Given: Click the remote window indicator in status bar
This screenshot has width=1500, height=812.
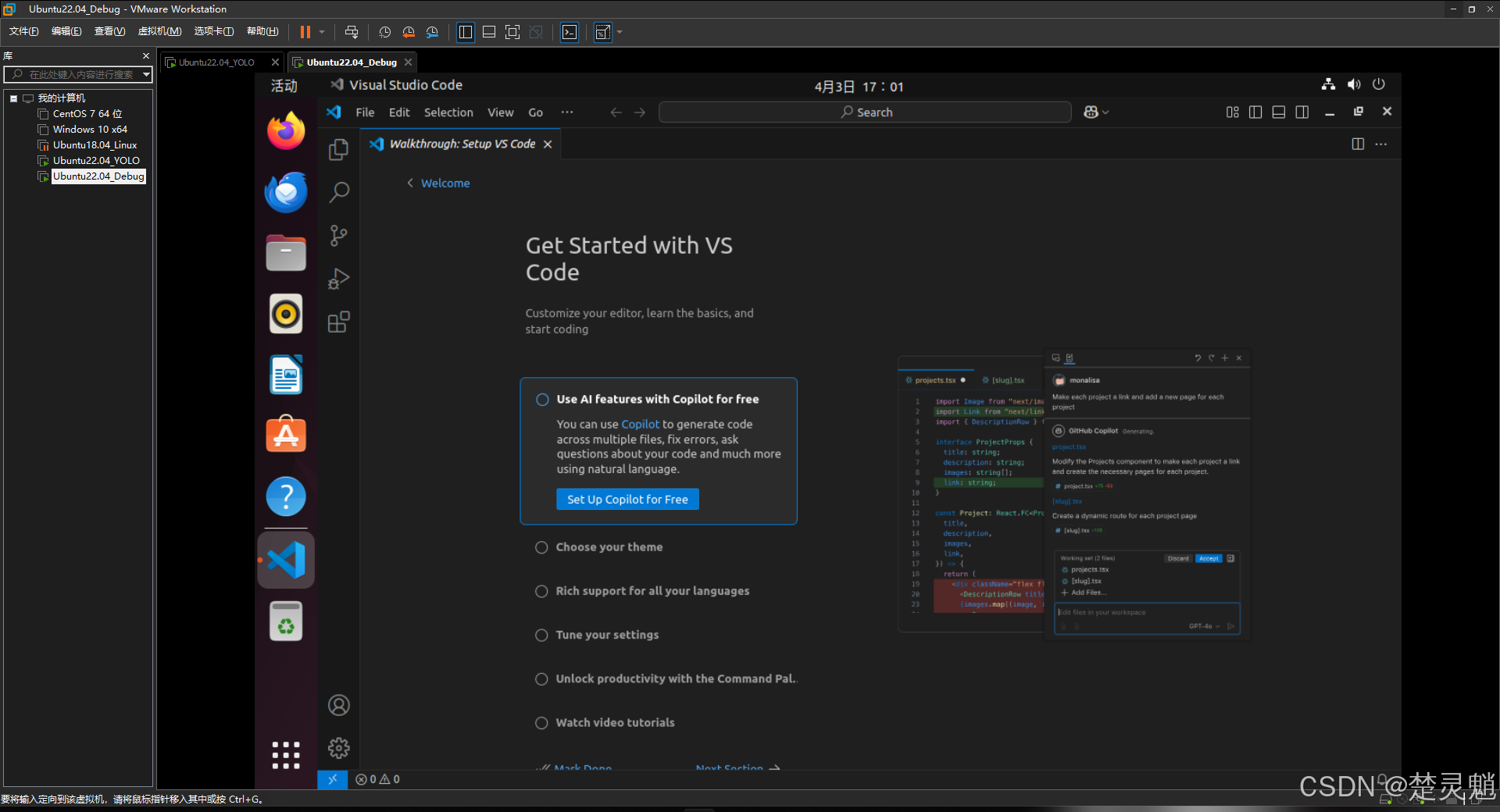Looking at the screenshot, I should click(332, 779).
